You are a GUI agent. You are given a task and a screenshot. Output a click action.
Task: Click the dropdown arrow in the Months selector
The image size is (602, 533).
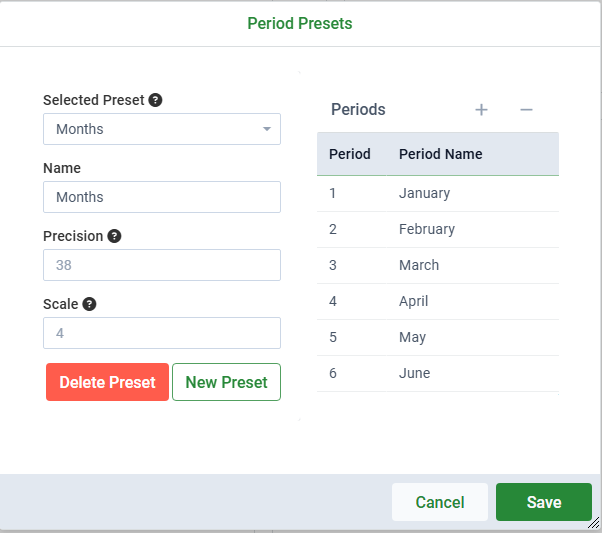pos(266,129)
